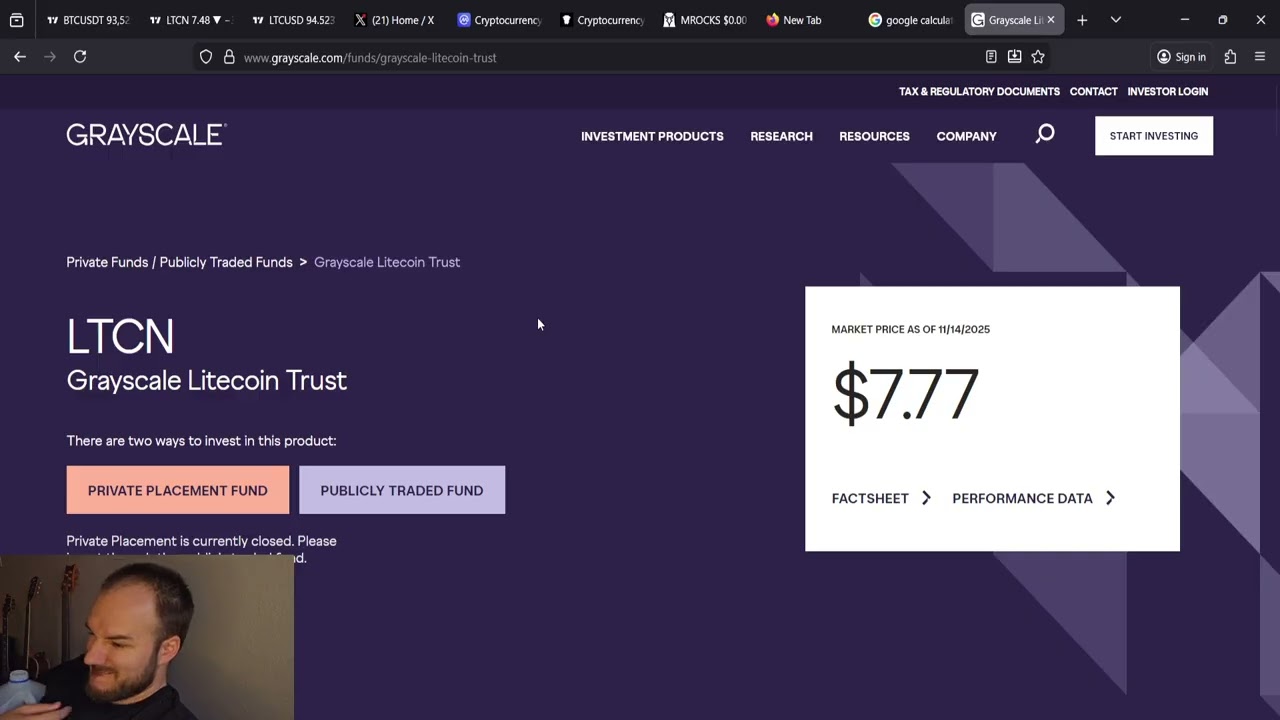The height and width of the screenshot is (720, 1280).
Task: Go back to the previous page
Action: [x=20, y=57]
